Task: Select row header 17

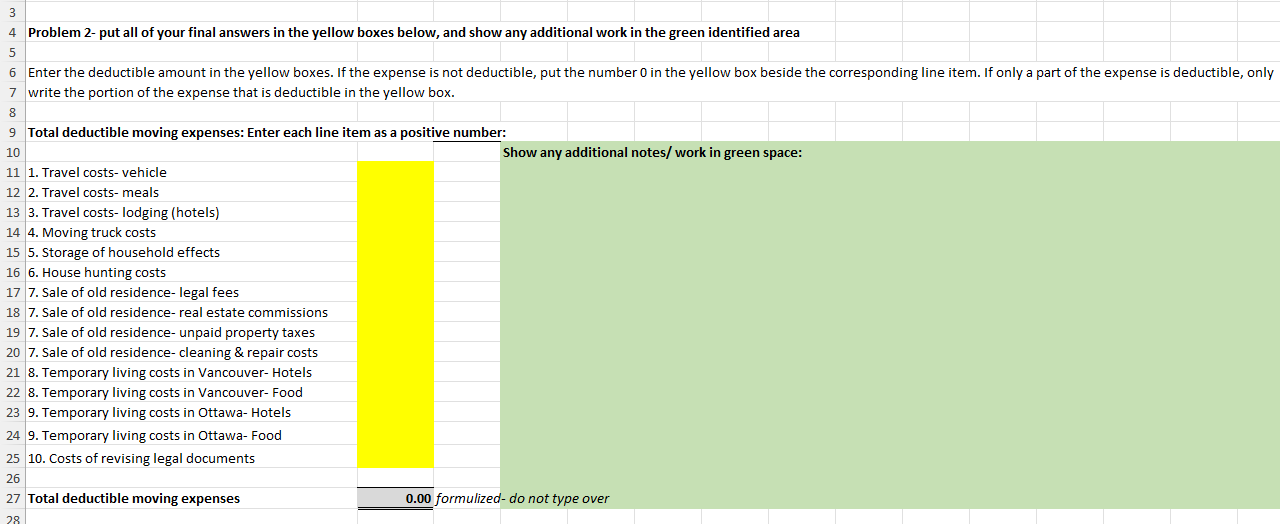Action: click(x=12, y=292)
